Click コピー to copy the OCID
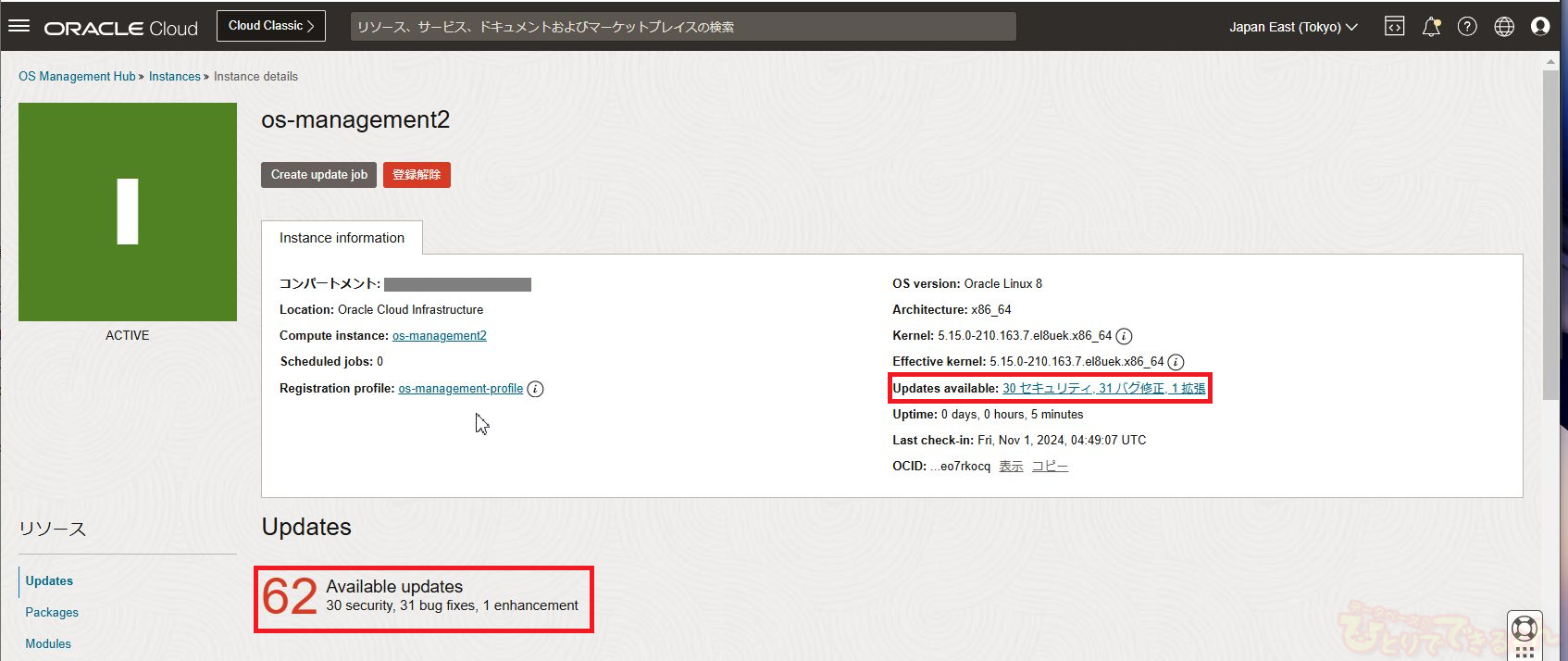 (x=1050, y=466)
